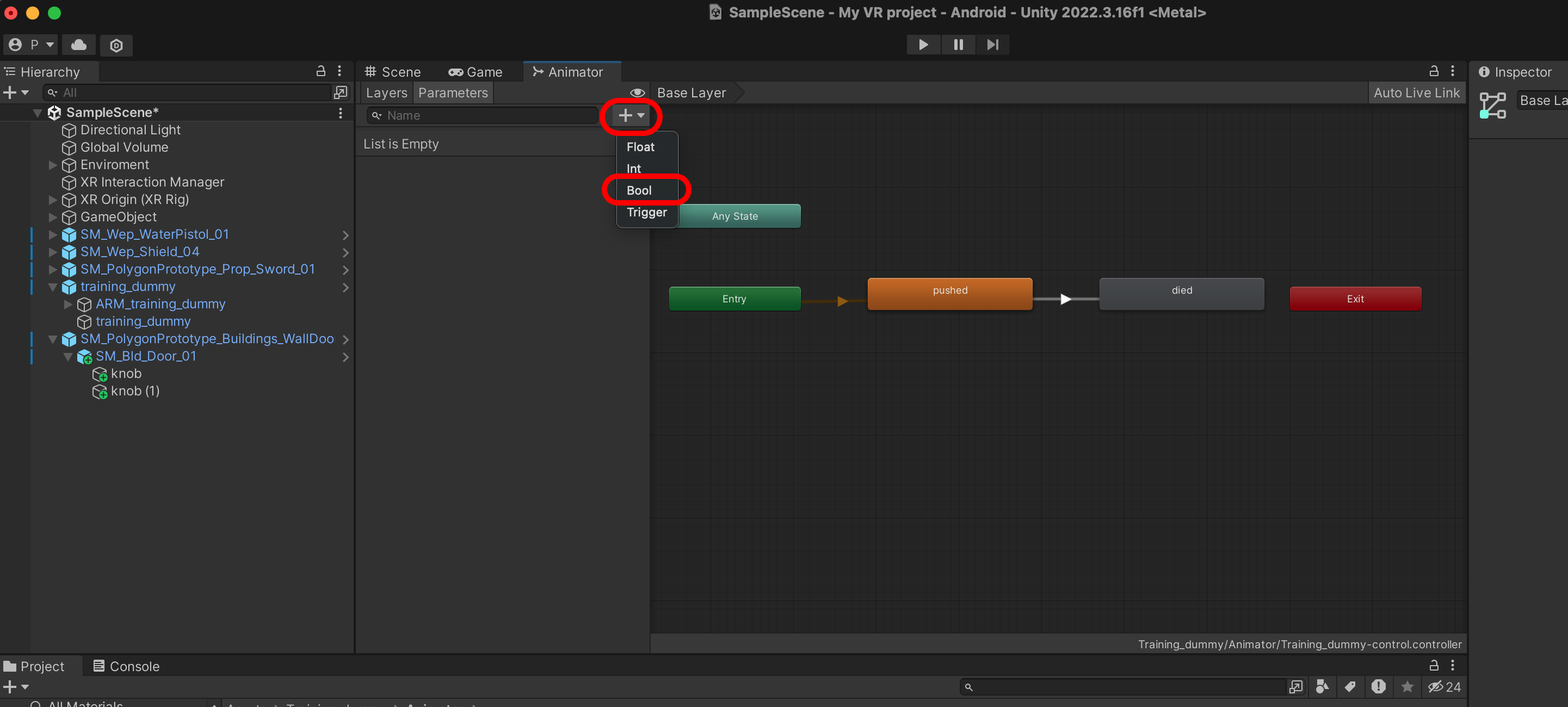The height and width of the screenshot is (707, 1568).
Task: Select Trigger parameter type option
Action: click(x=646, y=212)
